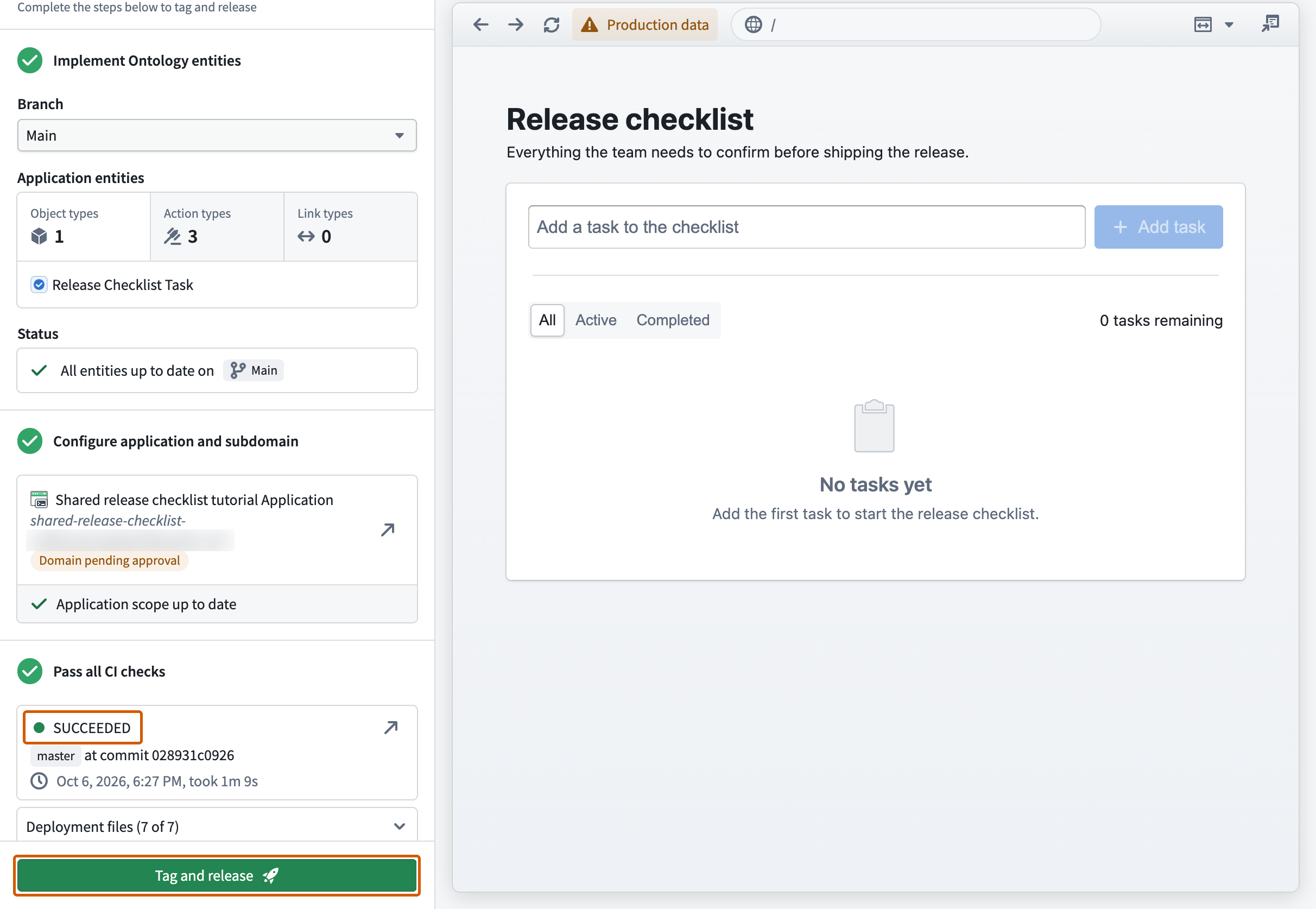Click the empty clipboard illustration
1316x909 pixels.
tap(874, 426)
